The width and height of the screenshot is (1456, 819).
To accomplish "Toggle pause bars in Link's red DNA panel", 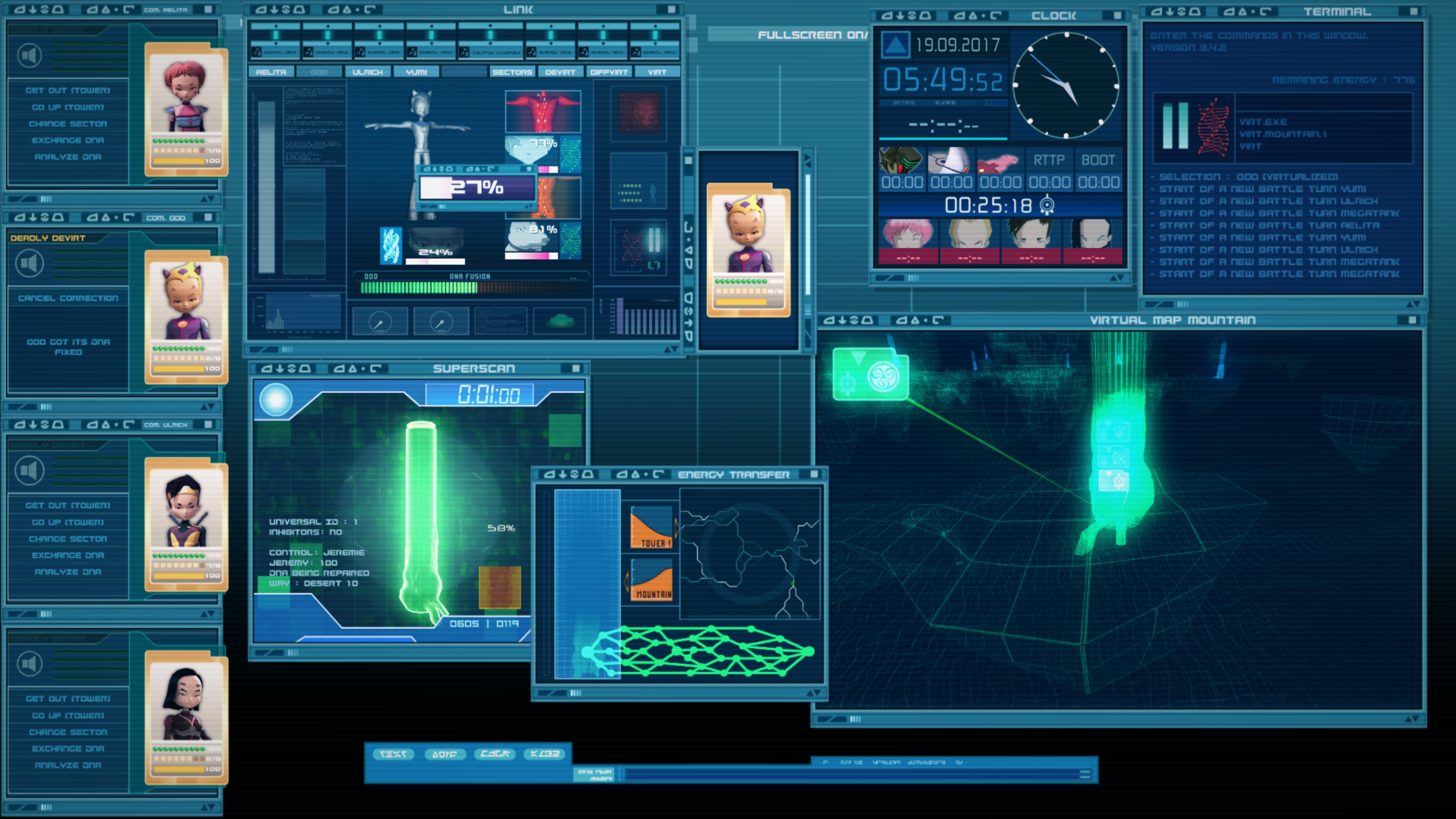I will tap(654, 240).
